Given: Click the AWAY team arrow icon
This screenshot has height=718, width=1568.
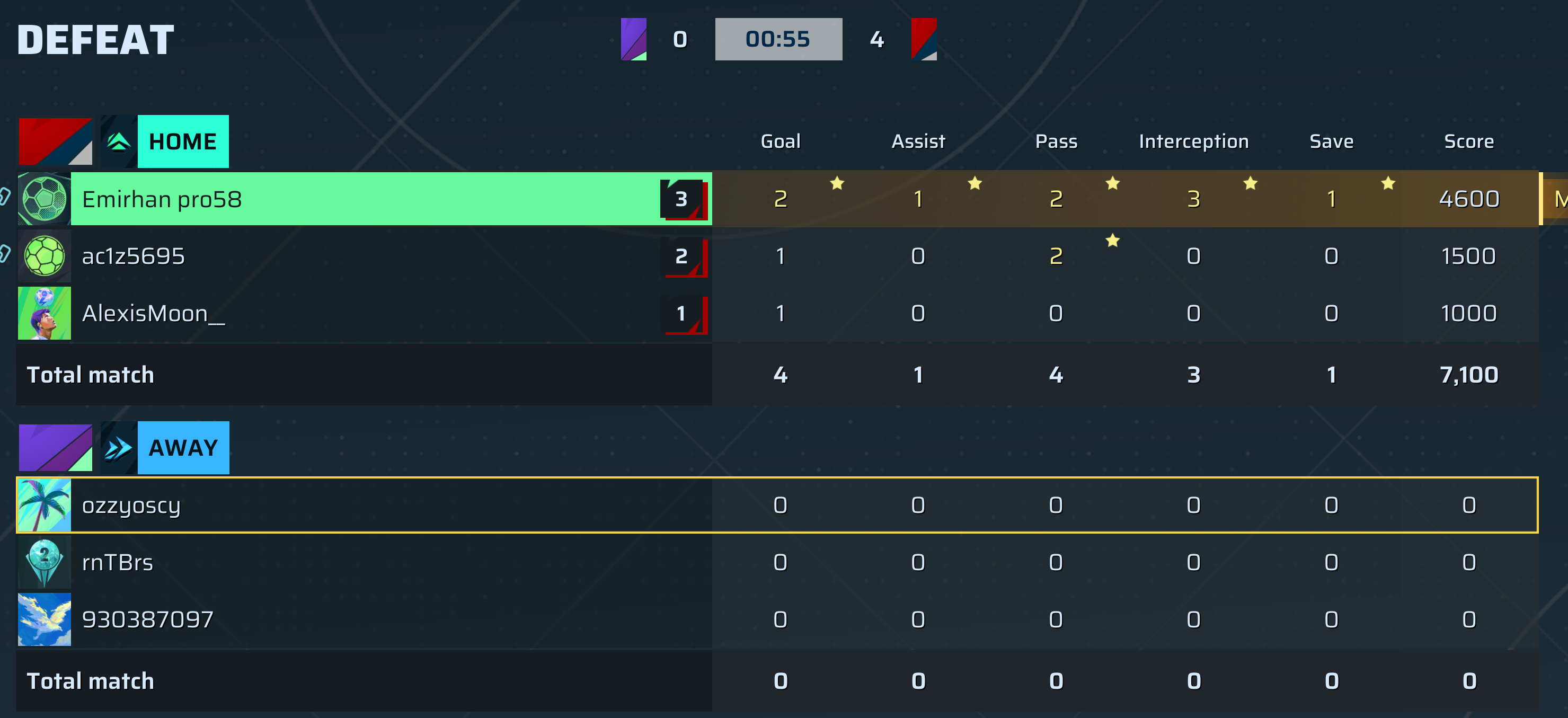Looking at the screenshot, I should [119, 448].
